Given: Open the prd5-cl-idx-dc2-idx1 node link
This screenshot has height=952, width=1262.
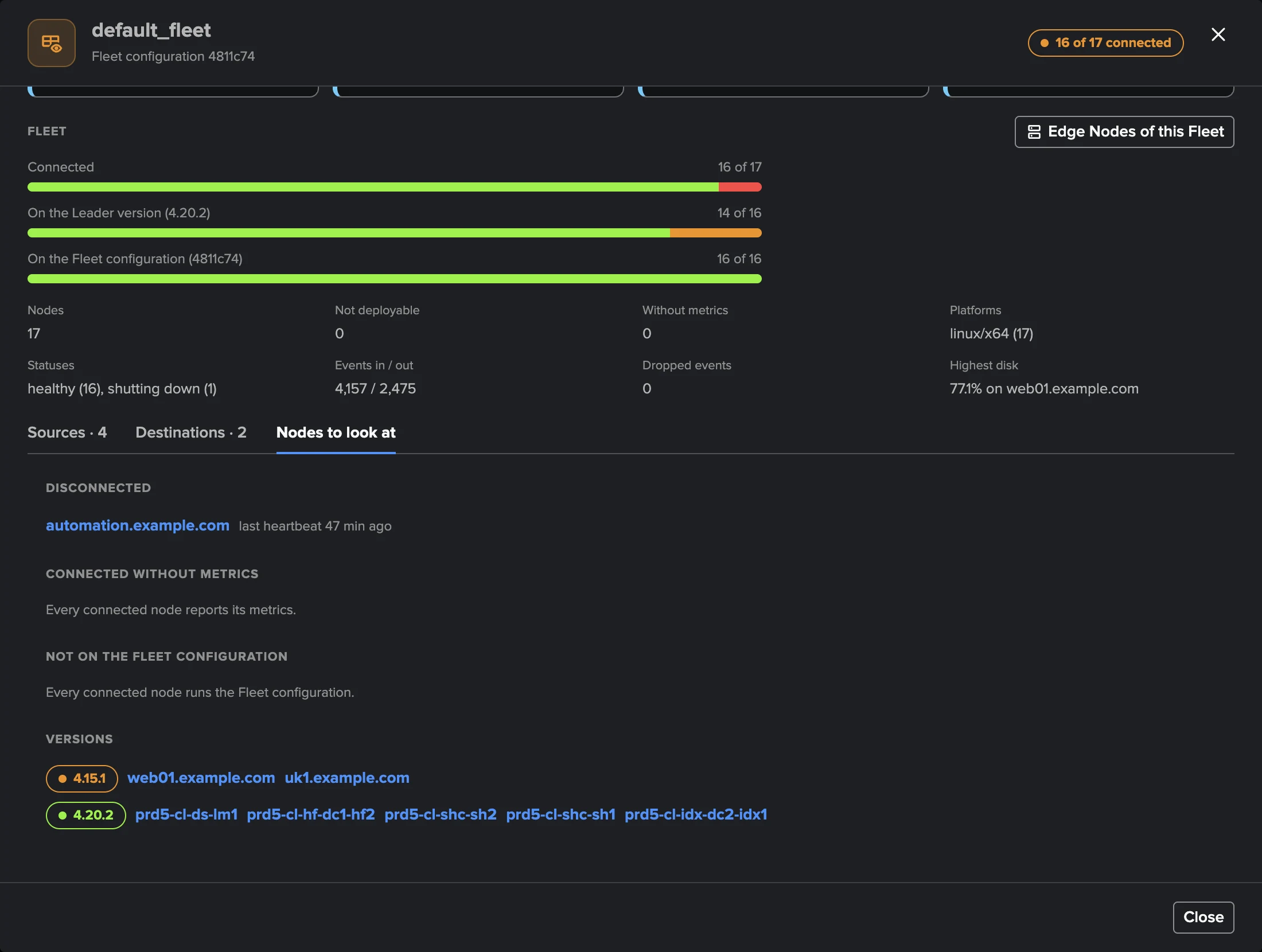Looking at the screenshot, I should pyautogui.click(x=696, y=814).
